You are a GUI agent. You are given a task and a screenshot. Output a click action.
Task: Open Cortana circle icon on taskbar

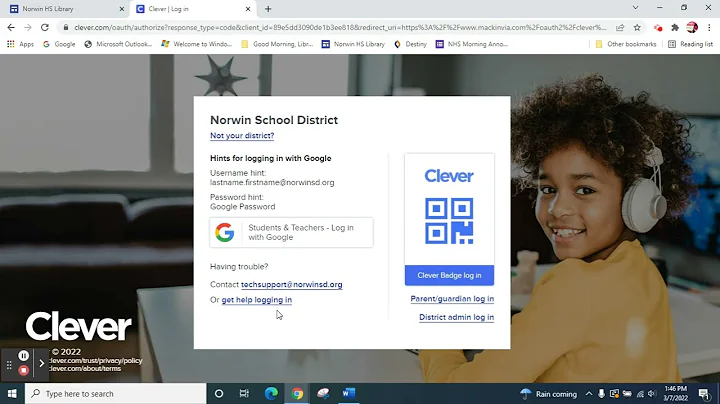(x=219, y=394)
